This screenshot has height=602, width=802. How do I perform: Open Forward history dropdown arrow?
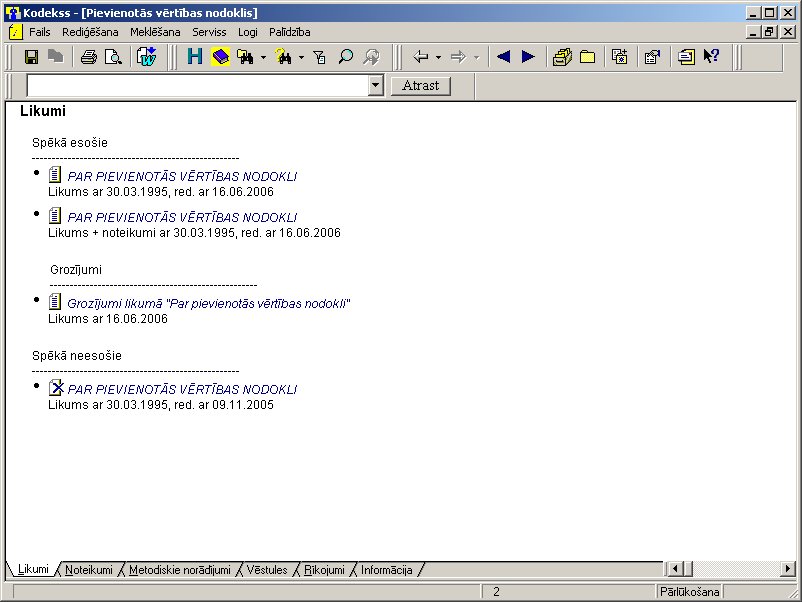[477, 57]
